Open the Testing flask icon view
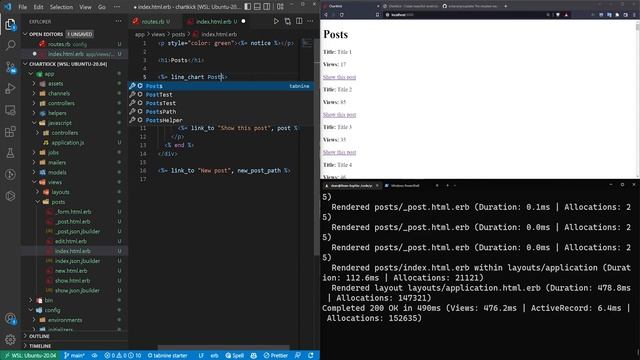 pyautogui.click(x=10, y=153)
